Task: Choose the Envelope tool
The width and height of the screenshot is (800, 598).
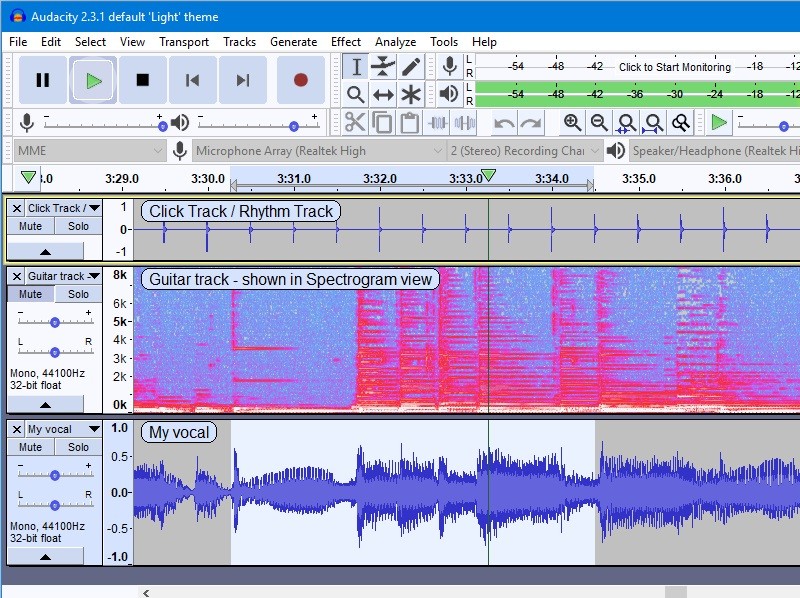Action: click(x=383, y=67)
